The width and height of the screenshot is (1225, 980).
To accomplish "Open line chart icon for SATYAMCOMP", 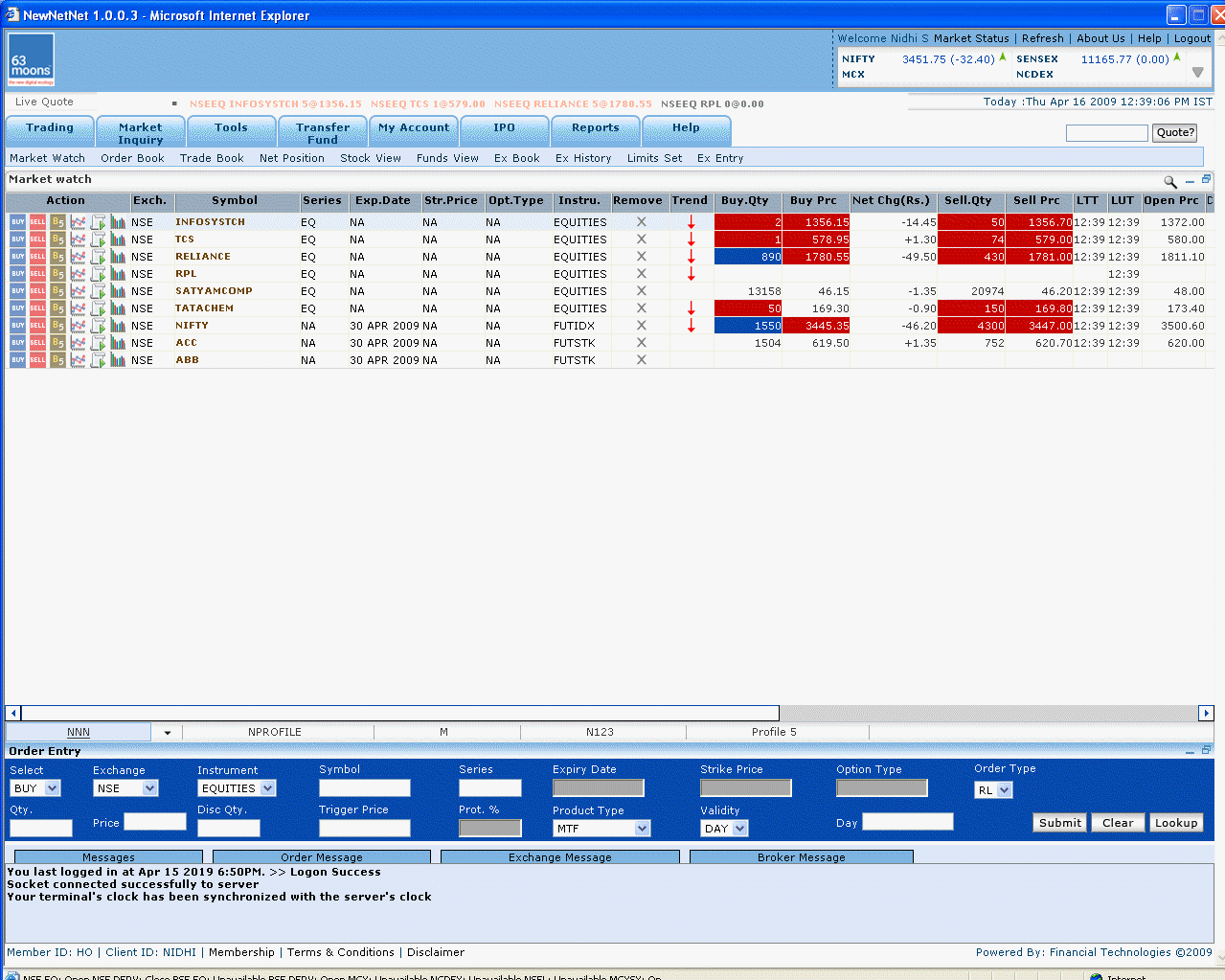I will (x=78, y=291).
